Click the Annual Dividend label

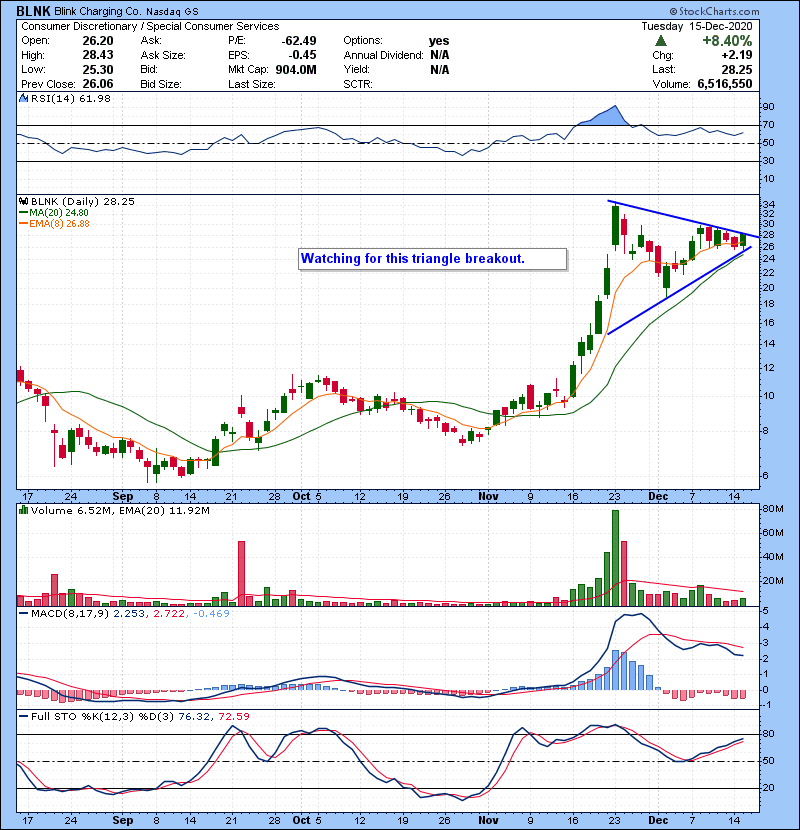click(384, 55)
